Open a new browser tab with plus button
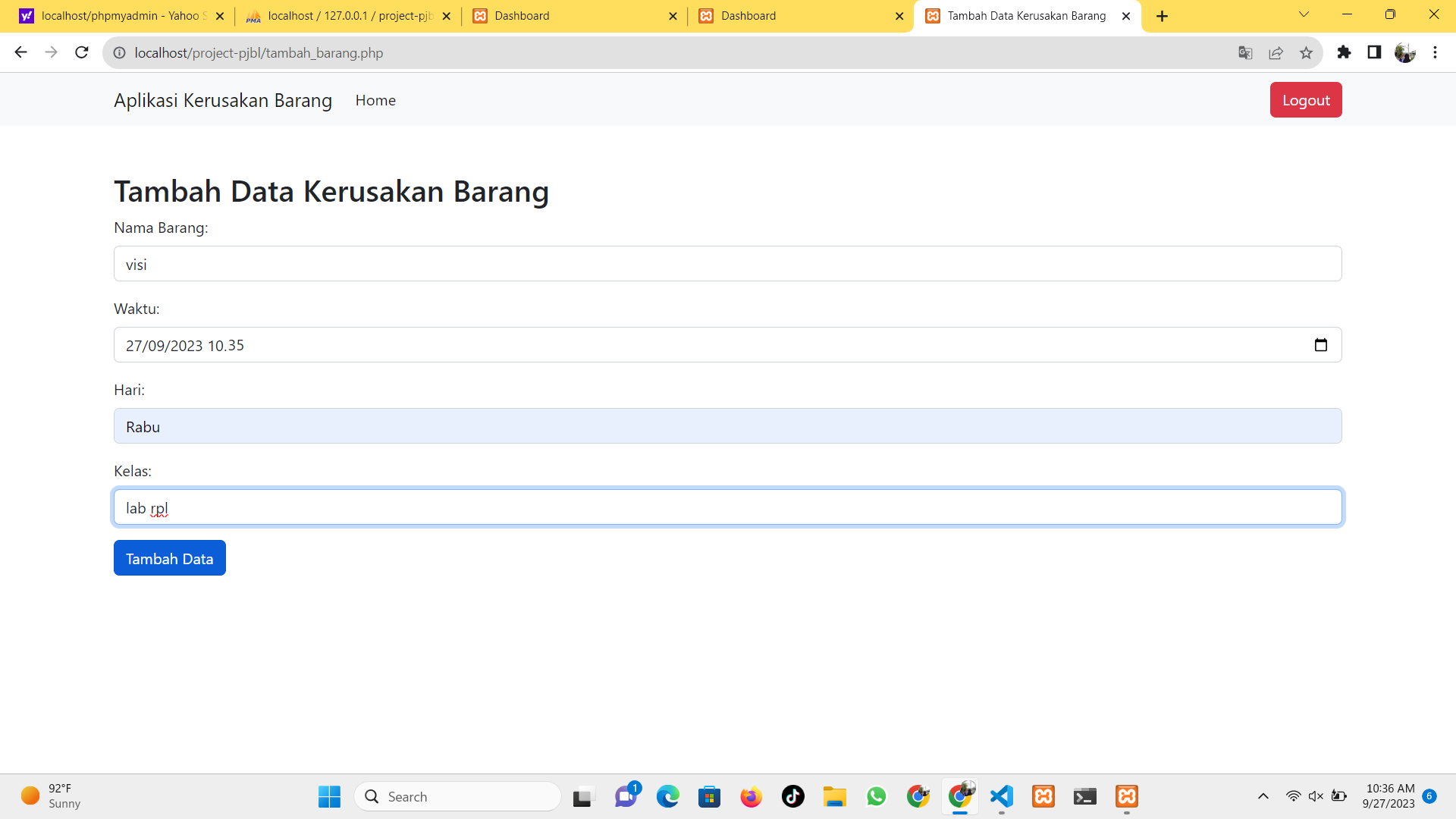The width and height of the screenshot is (1456, 819). coord(1162,16)
